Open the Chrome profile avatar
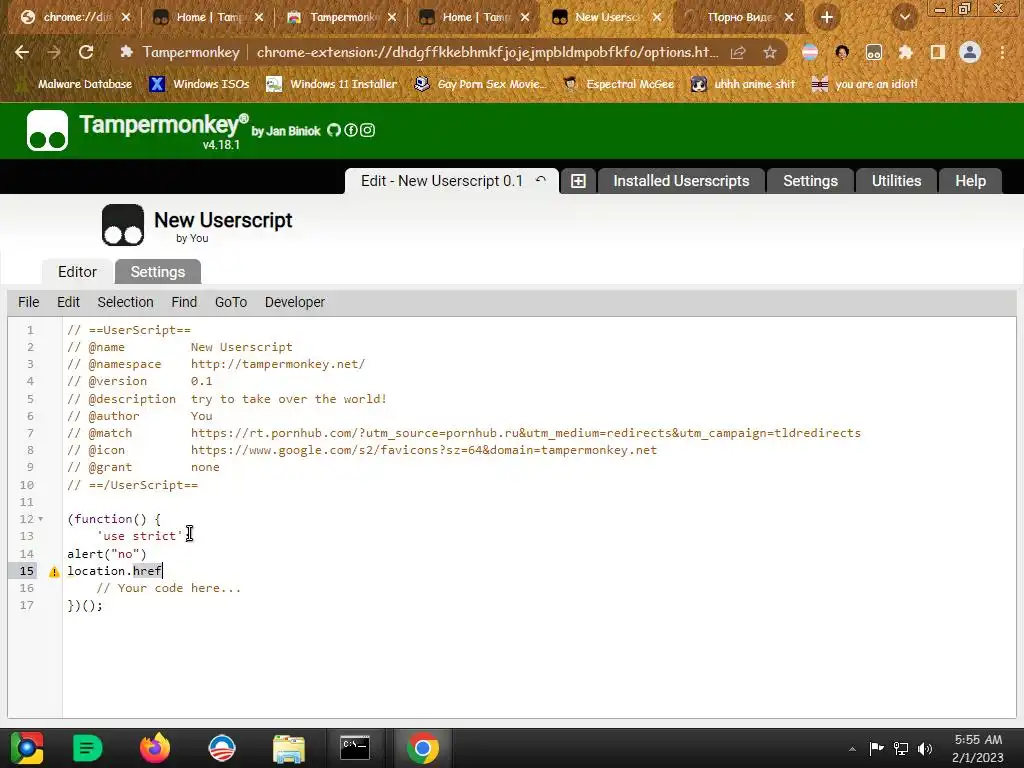 pyautogui.click(x=970, y=52)
